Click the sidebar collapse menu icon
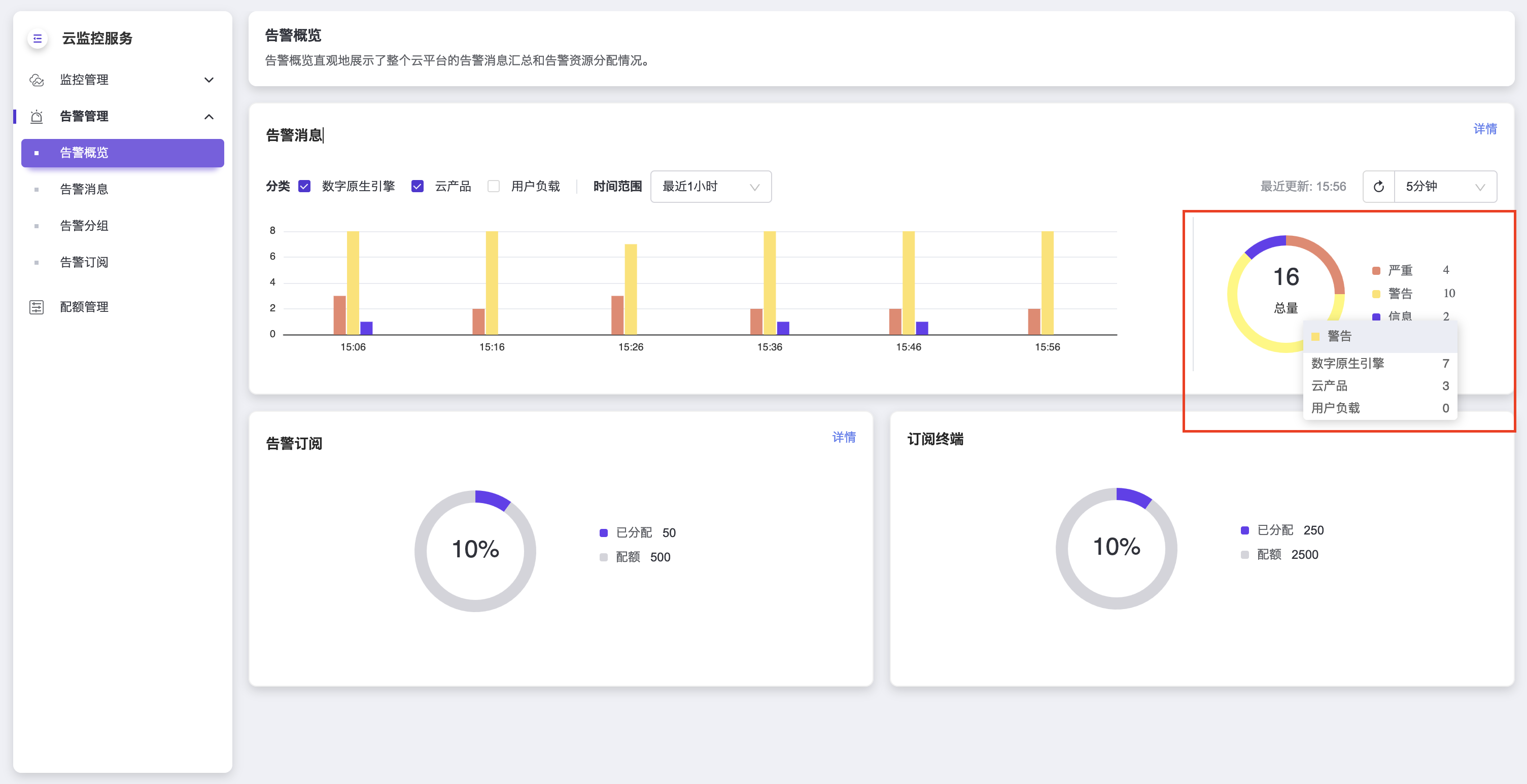1527x784 pixels. pos(38,39)
